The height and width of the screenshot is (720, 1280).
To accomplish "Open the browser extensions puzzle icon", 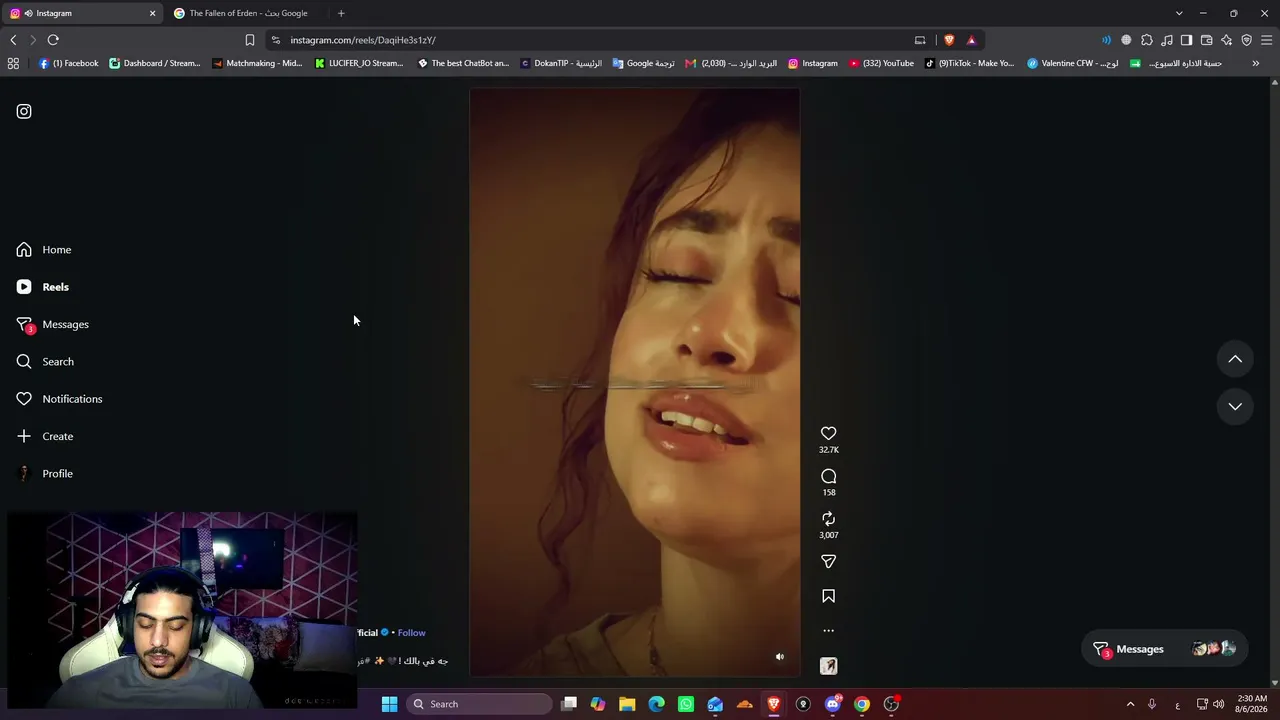I will [x=1147, y=40].
